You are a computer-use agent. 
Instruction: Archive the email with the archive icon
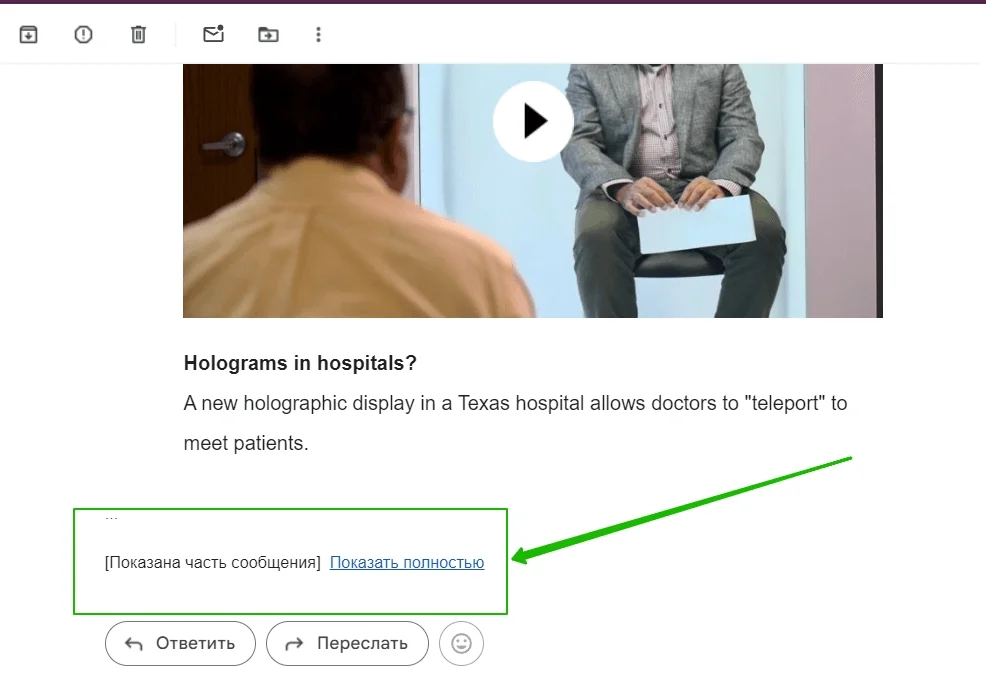click(x=28, y=35)
